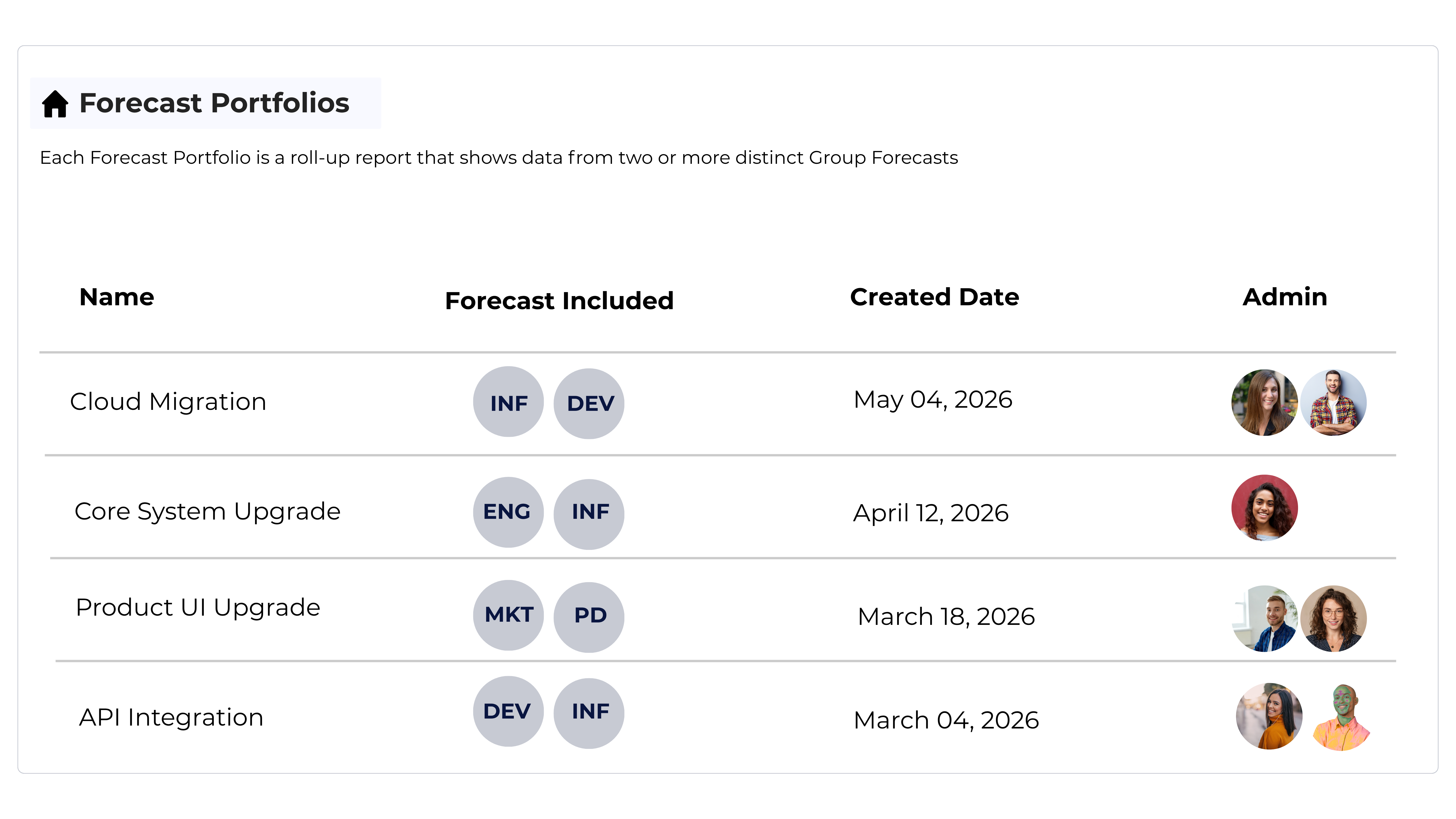
Task: Click the Forecast Portfolios heading
Action: pos(214,103)
